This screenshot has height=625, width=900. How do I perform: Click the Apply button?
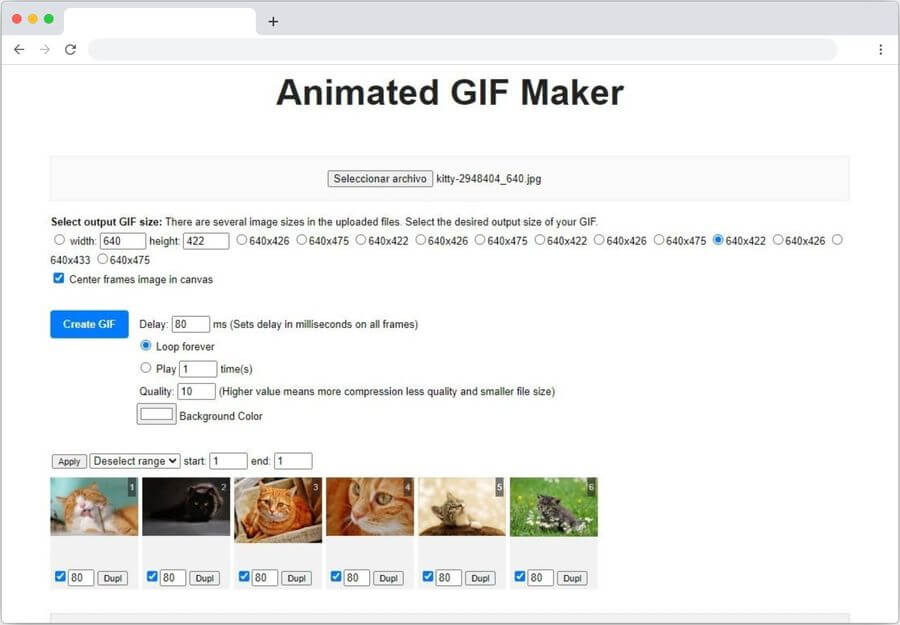click(x=69, y=461)
